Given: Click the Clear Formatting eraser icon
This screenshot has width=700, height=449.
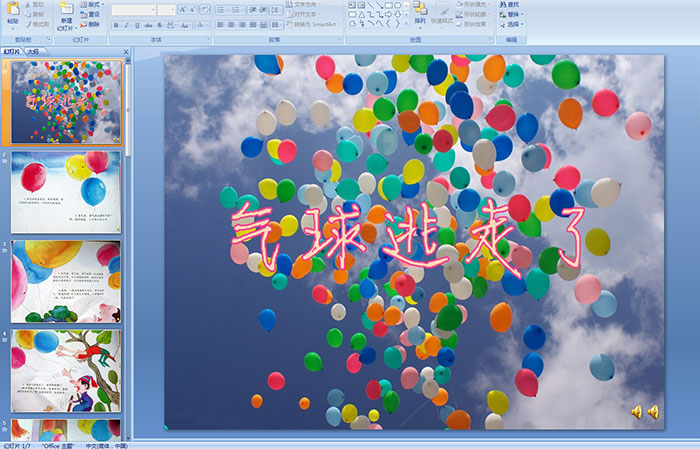Looking at the screenshot, I should [204, 9].
